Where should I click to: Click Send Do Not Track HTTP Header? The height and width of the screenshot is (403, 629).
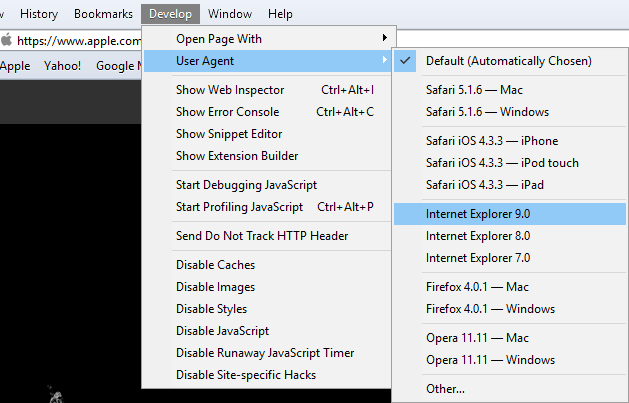[x=262, y=236]
